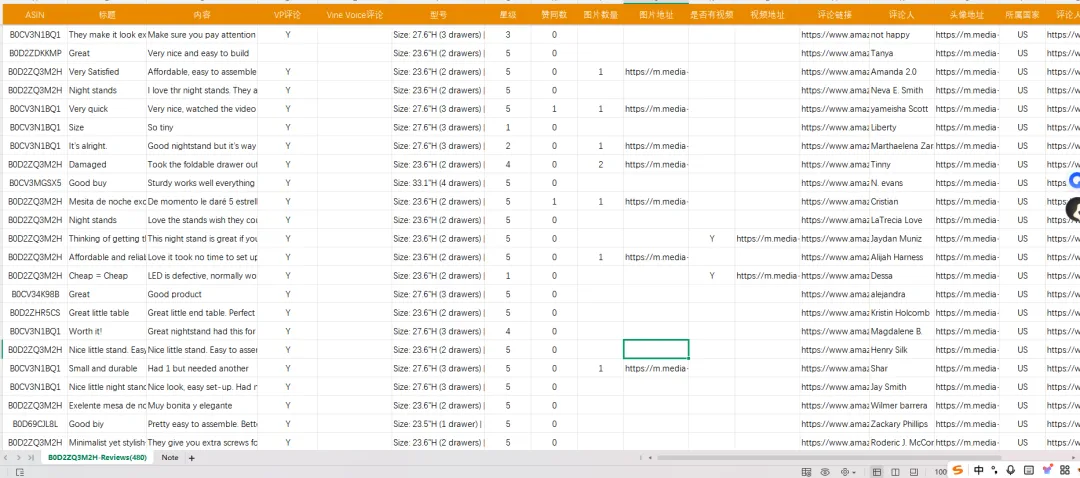Go to the previous sheet tab arrow
Image resolution: width=1080 pixels, height=478 pixels.
pos(6,457)
